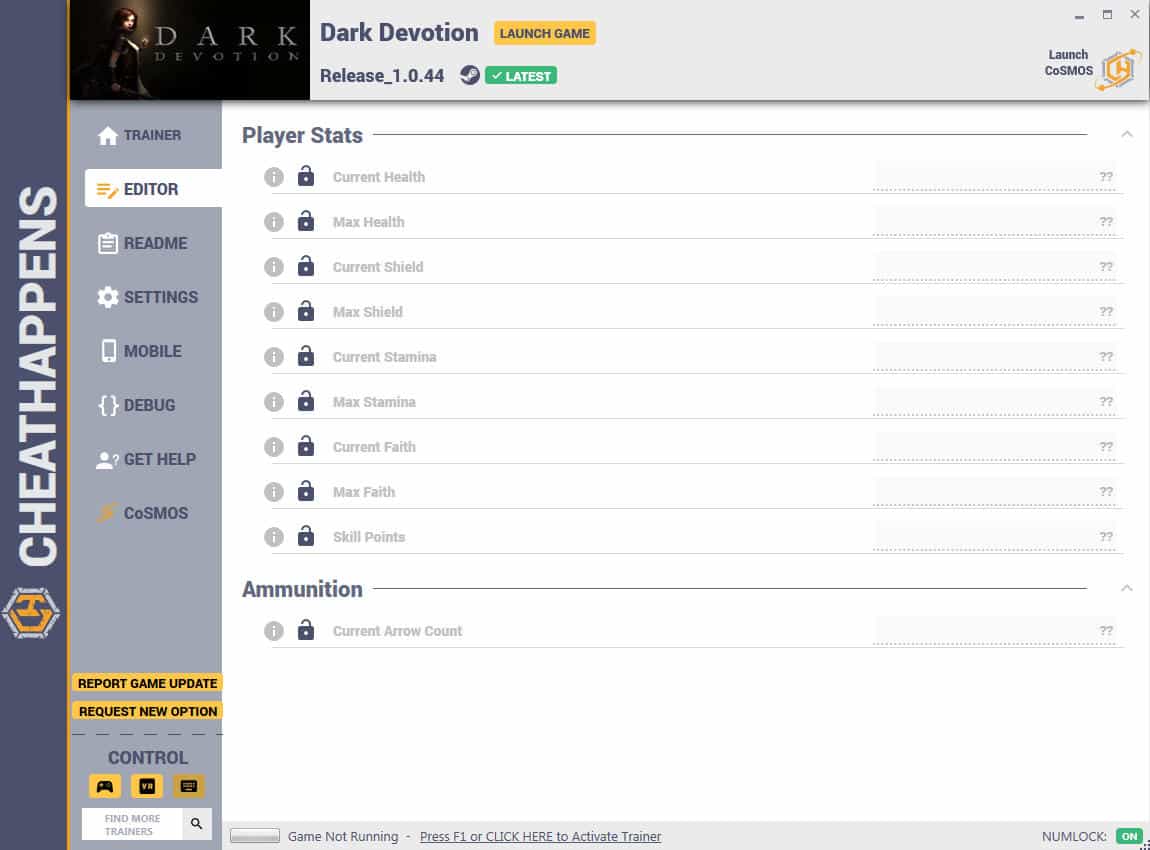Viewport: 1150px width, 850px height.
Task: Click the Current Arrow Count value field
Action: coord(994,630)
